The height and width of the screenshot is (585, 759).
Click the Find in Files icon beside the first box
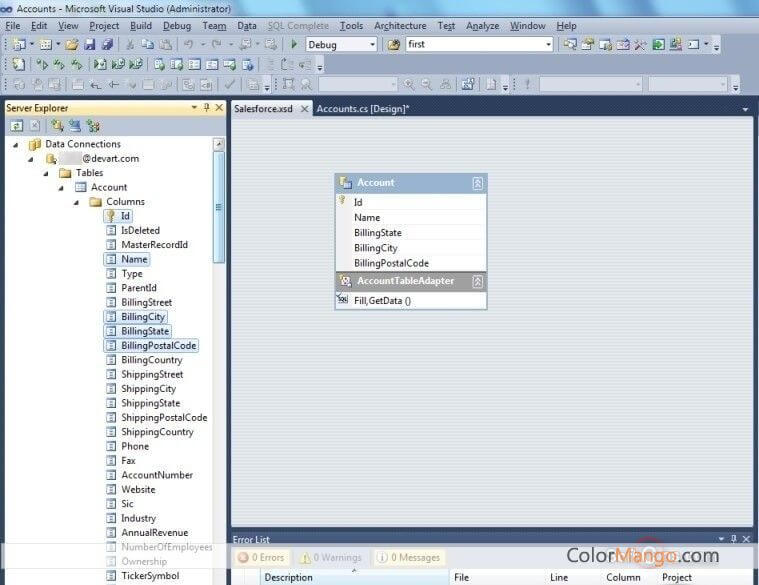tap(394, 45)
